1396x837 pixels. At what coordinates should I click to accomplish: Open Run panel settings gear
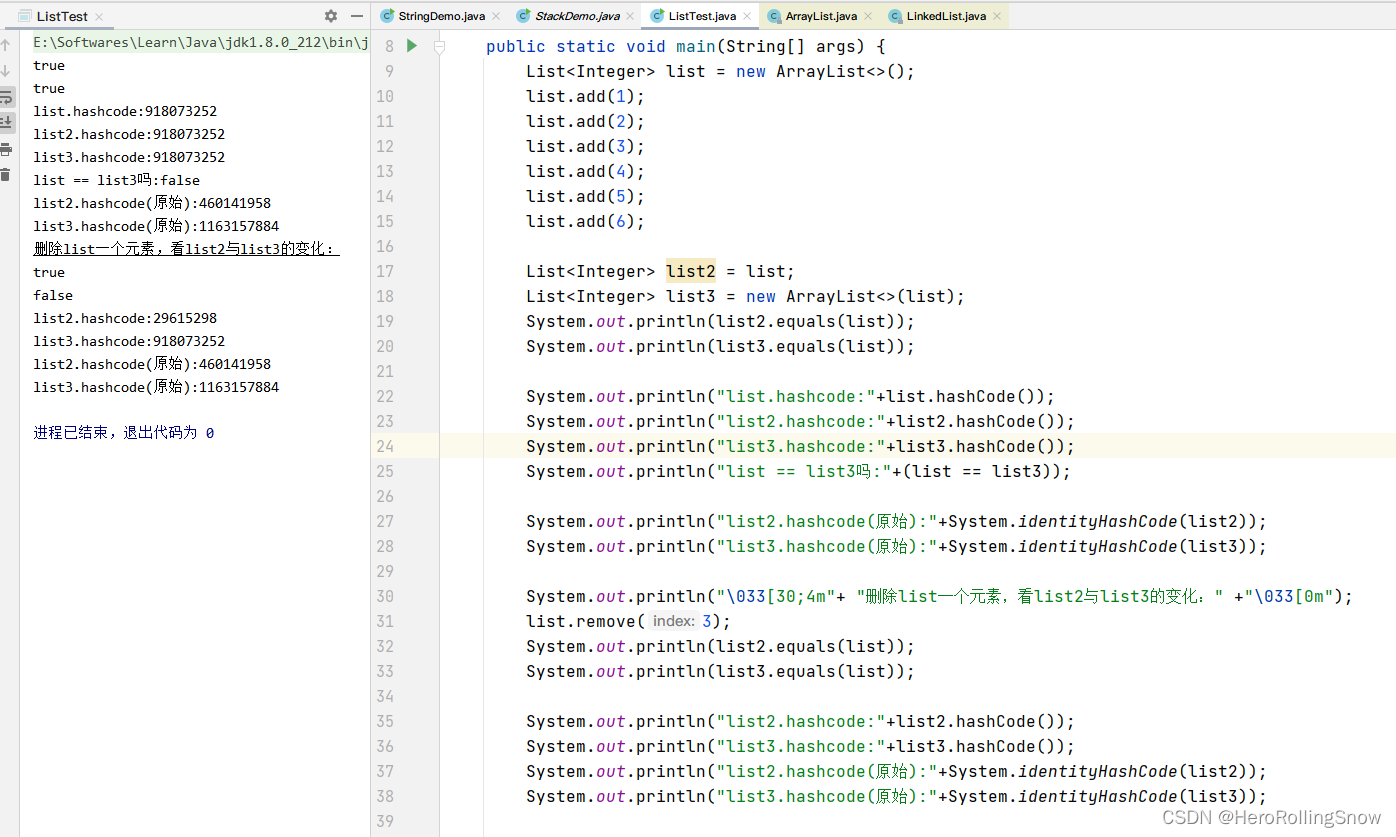[331, 16]
